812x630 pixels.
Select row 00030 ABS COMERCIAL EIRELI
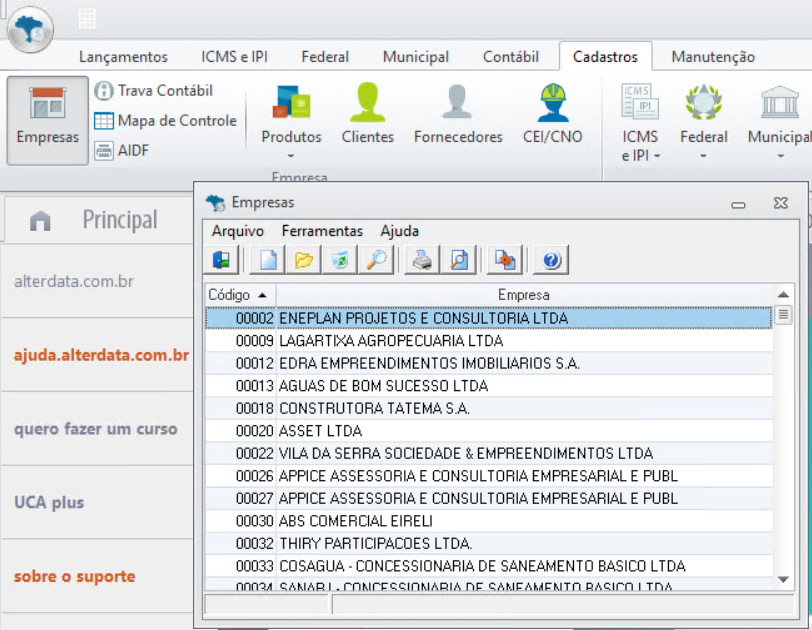click(x=489, y=521)
